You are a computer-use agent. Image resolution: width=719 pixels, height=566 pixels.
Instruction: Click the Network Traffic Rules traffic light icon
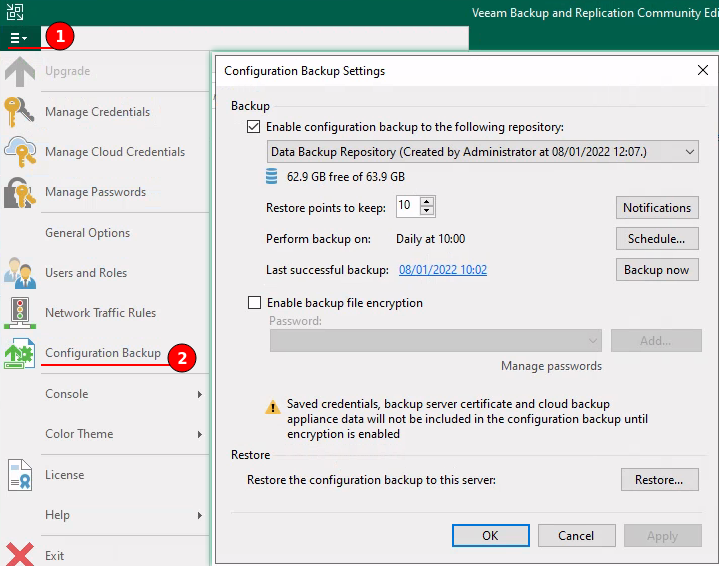coord(20,313)
